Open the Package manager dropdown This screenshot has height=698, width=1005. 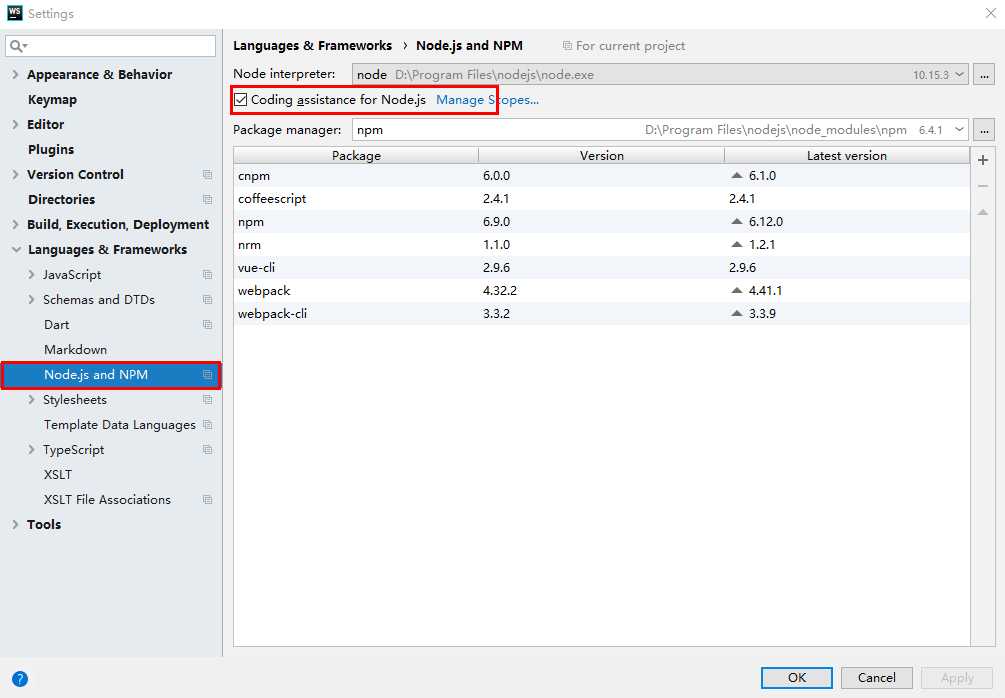click(x=959, y=129)
